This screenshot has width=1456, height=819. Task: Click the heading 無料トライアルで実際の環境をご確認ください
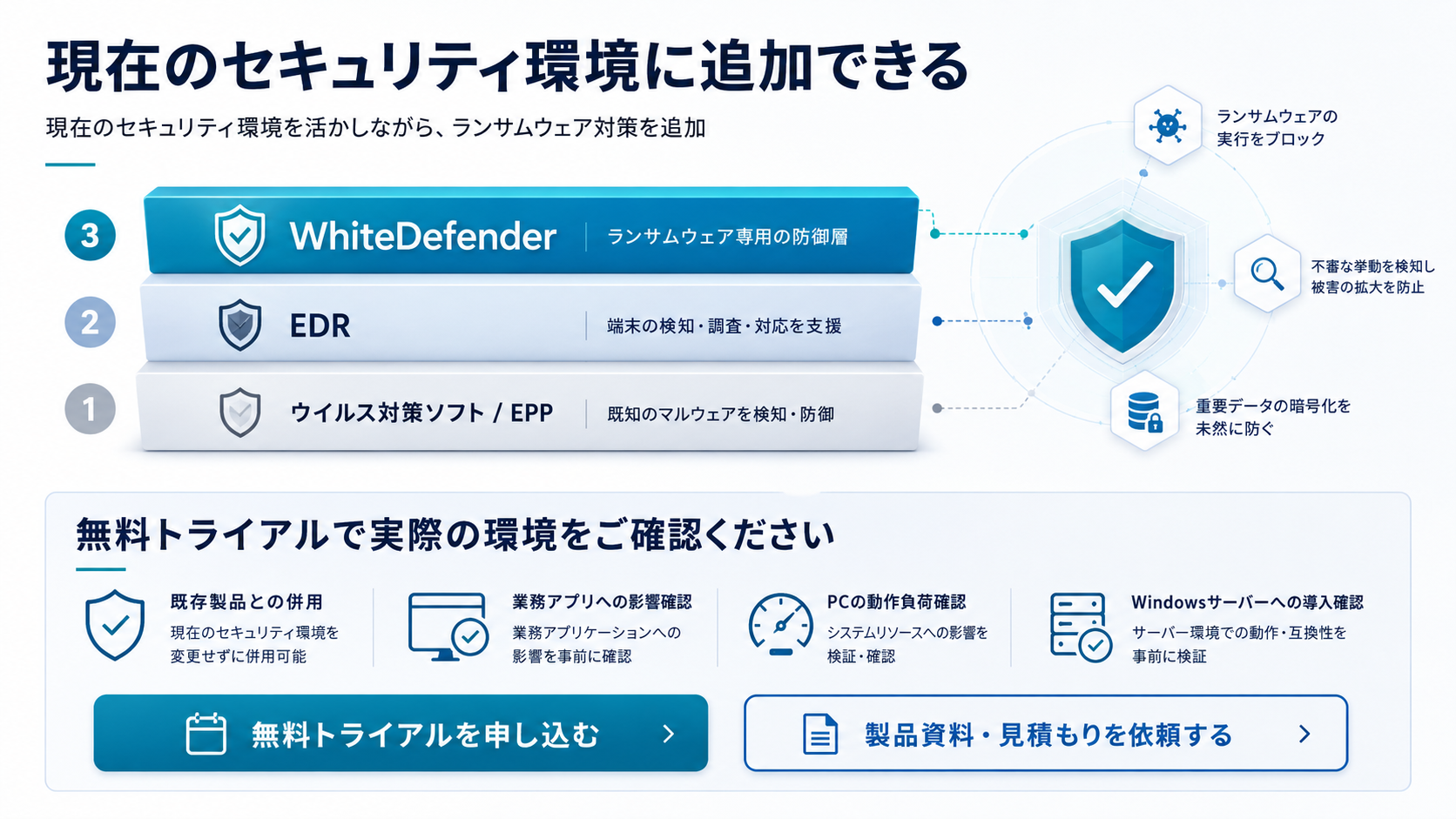[x=455, y=534]
